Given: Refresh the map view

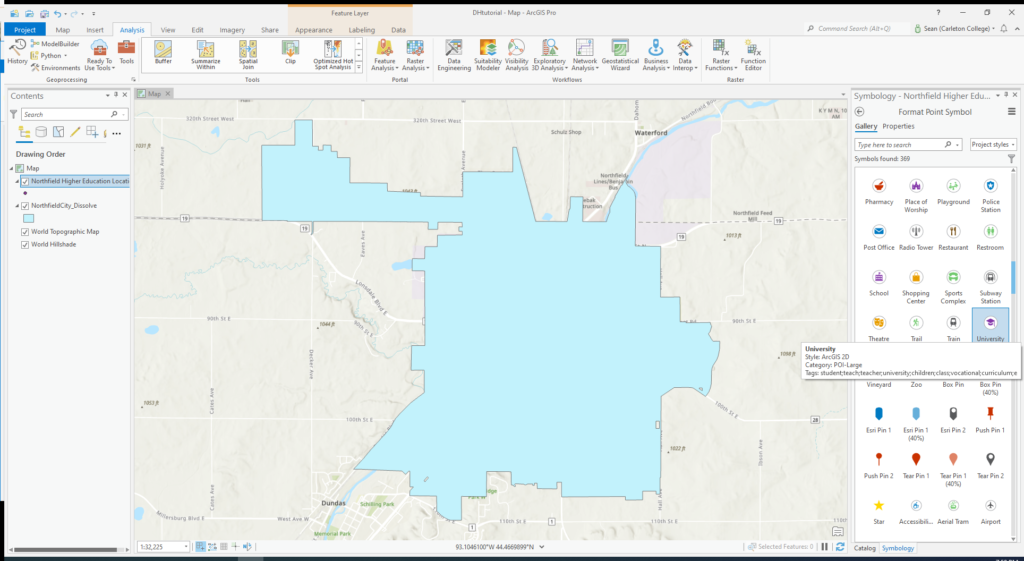Looking at the screenshot, I should [x=840, y=547].
